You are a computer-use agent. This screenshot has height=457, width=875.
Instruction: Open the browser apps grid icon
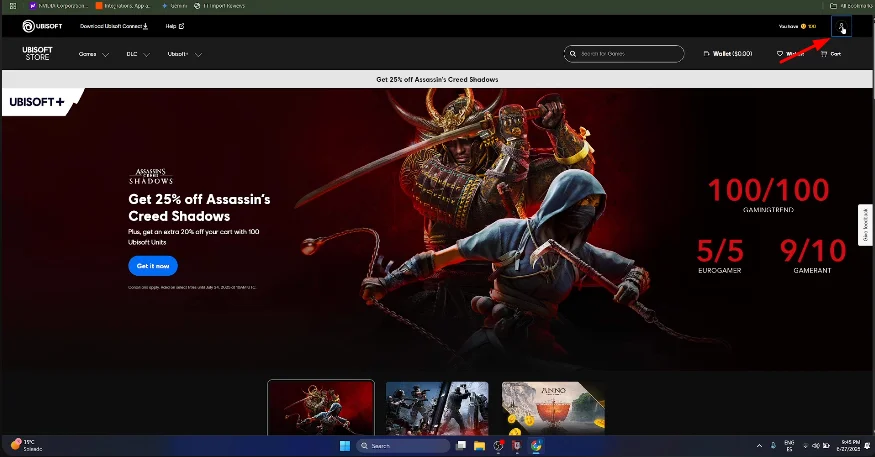[13, 6]
